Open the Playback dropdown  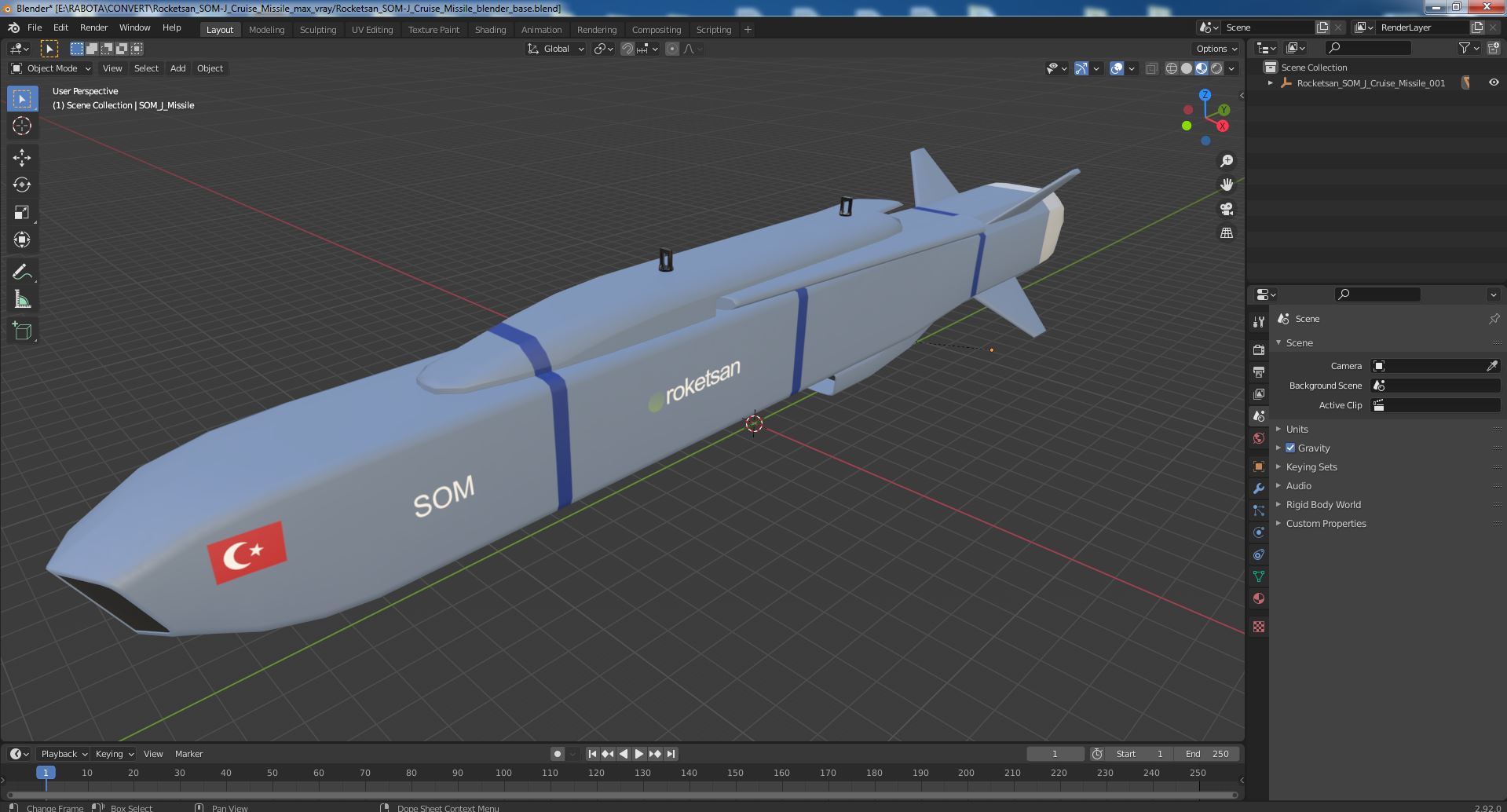pyautogui.click(x=63, y=754)
